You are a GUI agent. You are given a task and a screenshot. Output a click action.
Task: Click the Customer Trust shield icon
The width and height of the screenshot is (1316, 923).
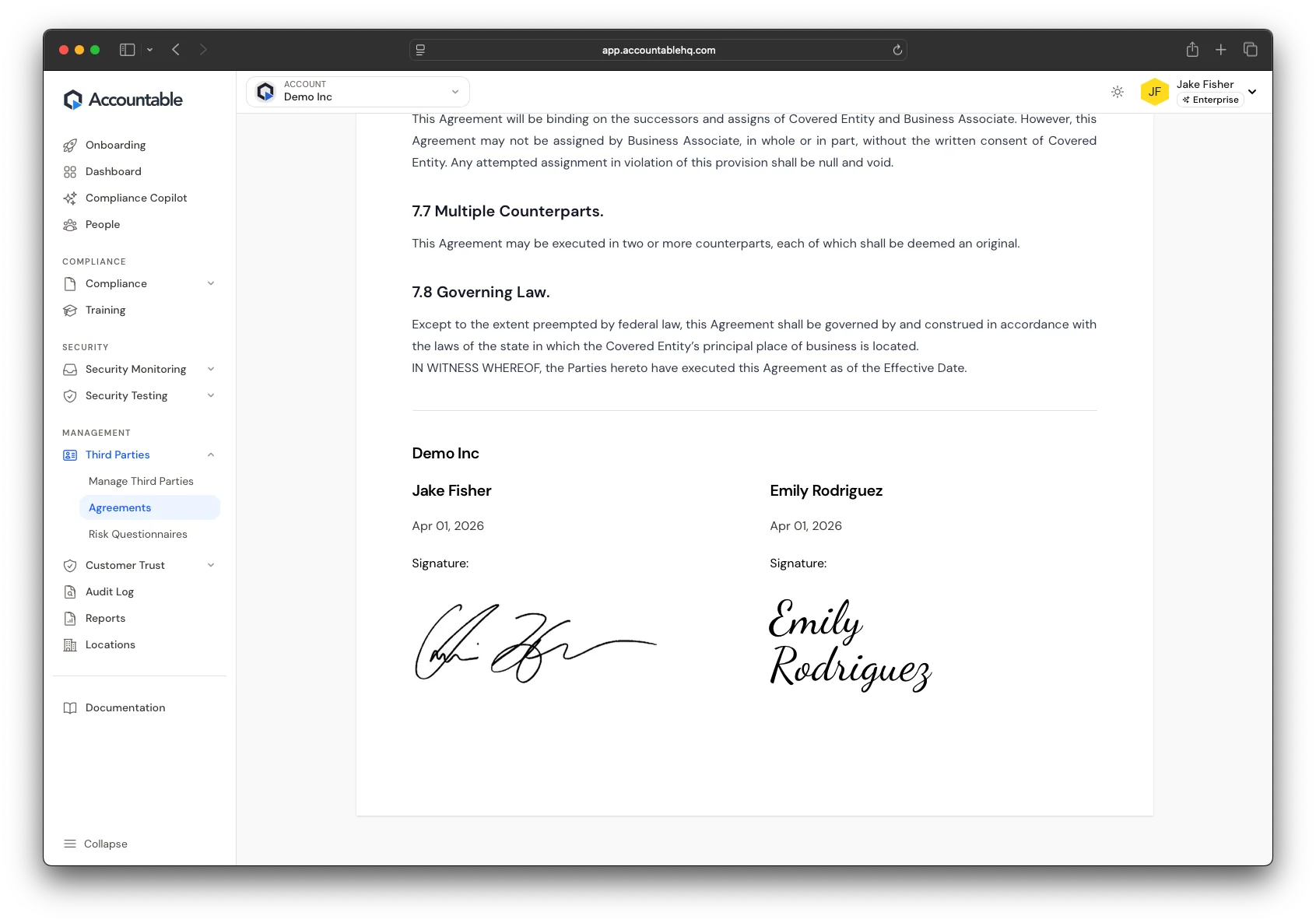click(70, 566)
